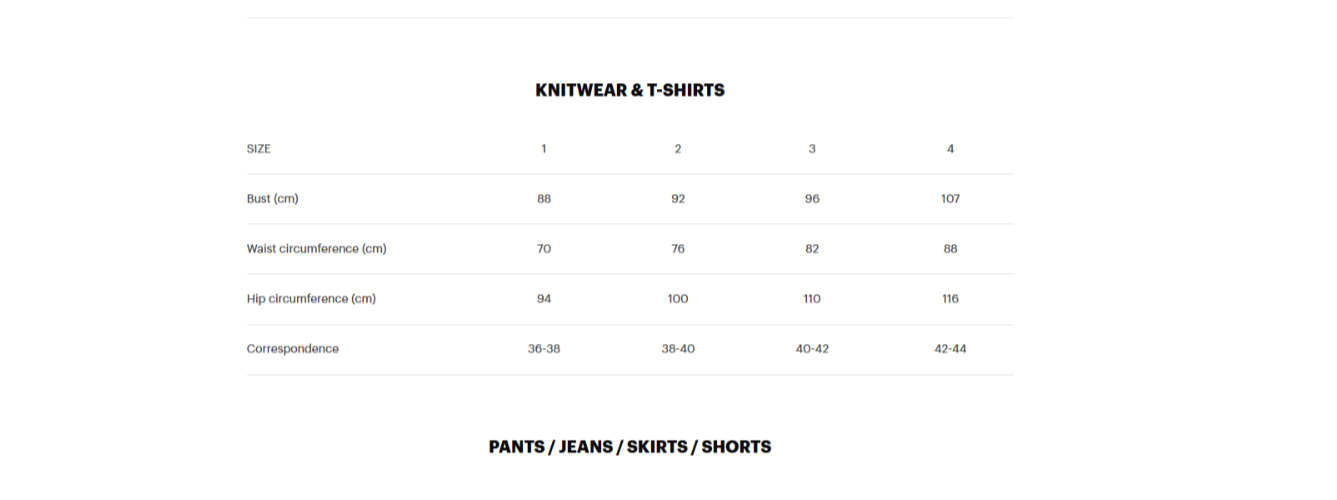Click the 116 hip value
Viewport: 1337px width, 500px height.
[x=950, y=299]
